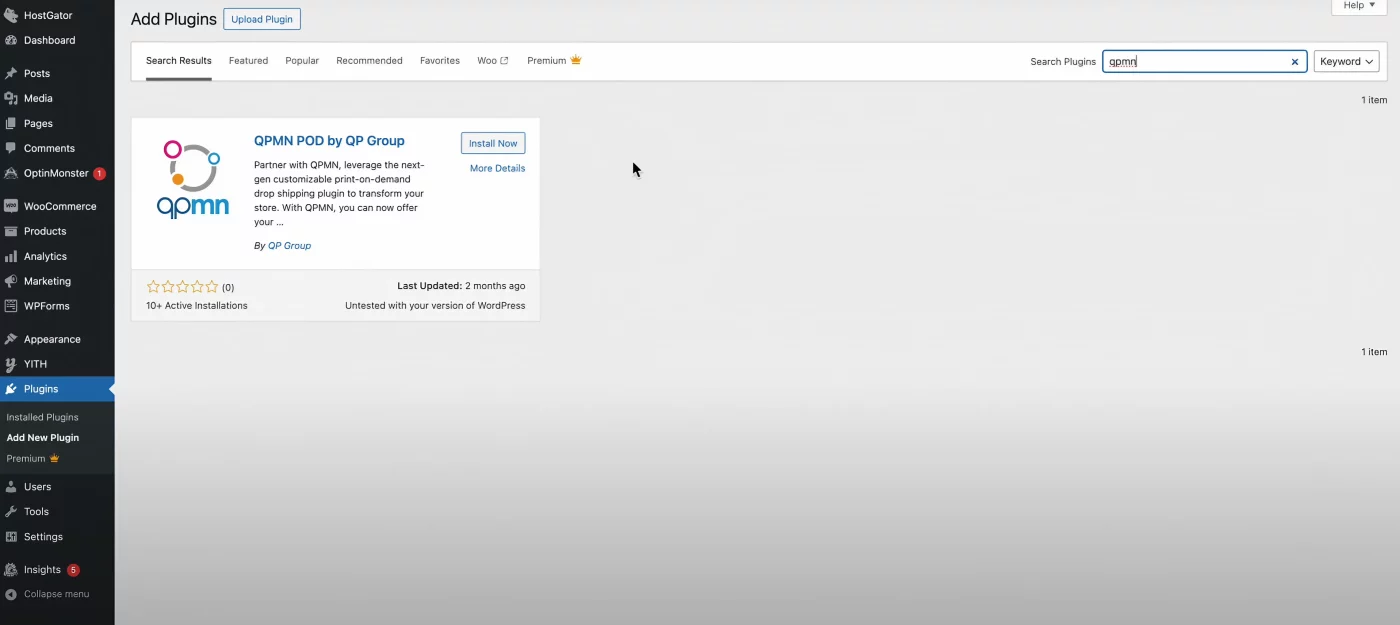Switch to the Search Results tab

(179, 61)
